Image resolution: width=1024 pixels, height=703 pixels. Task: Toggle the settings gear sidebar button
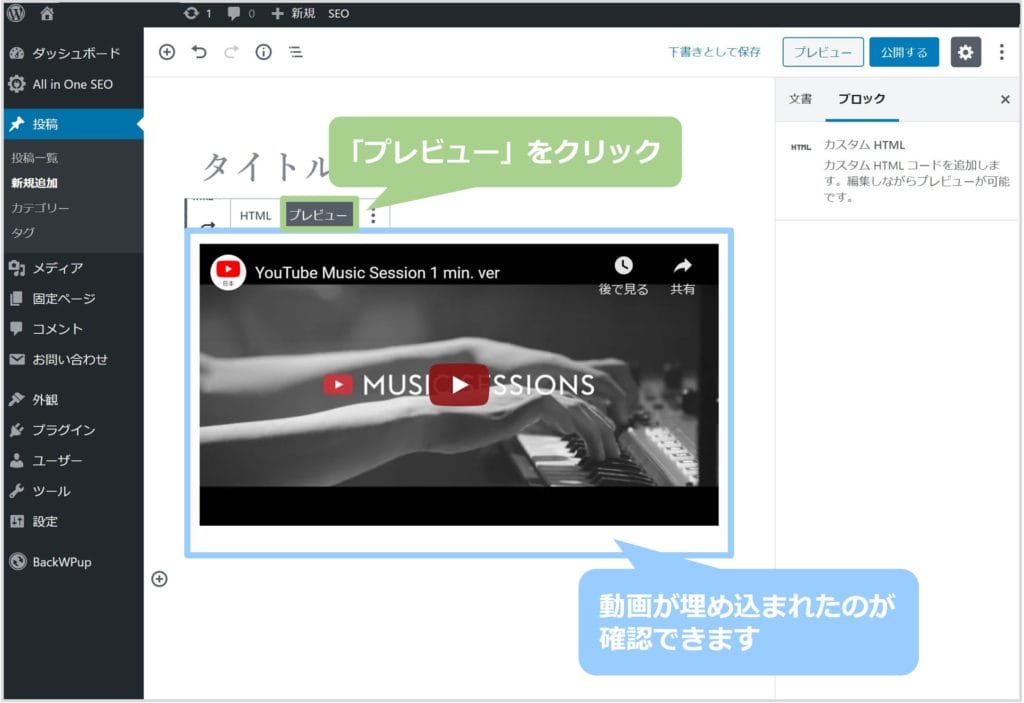(965, 53)
